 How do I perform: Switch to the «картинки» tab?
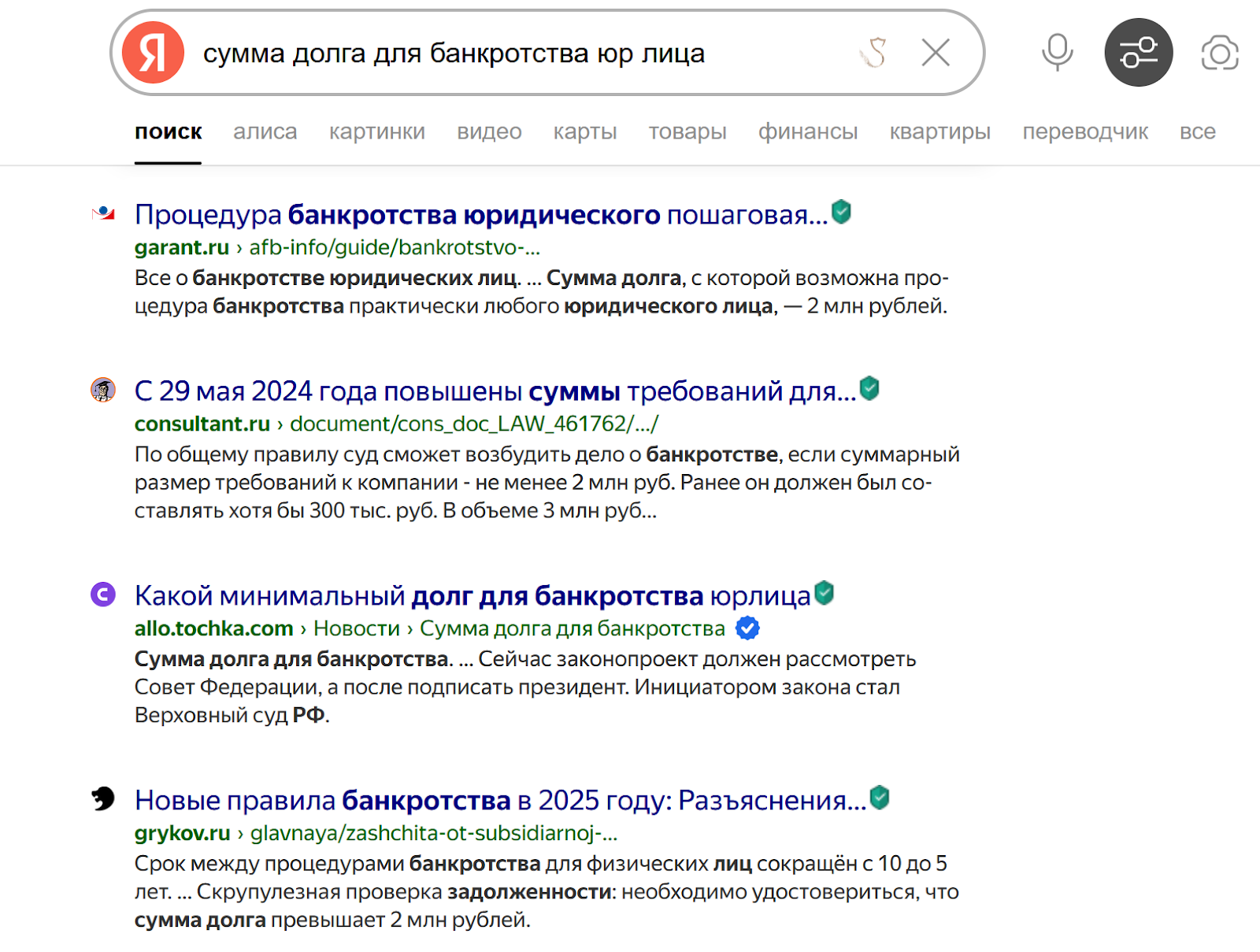[376, 132]
